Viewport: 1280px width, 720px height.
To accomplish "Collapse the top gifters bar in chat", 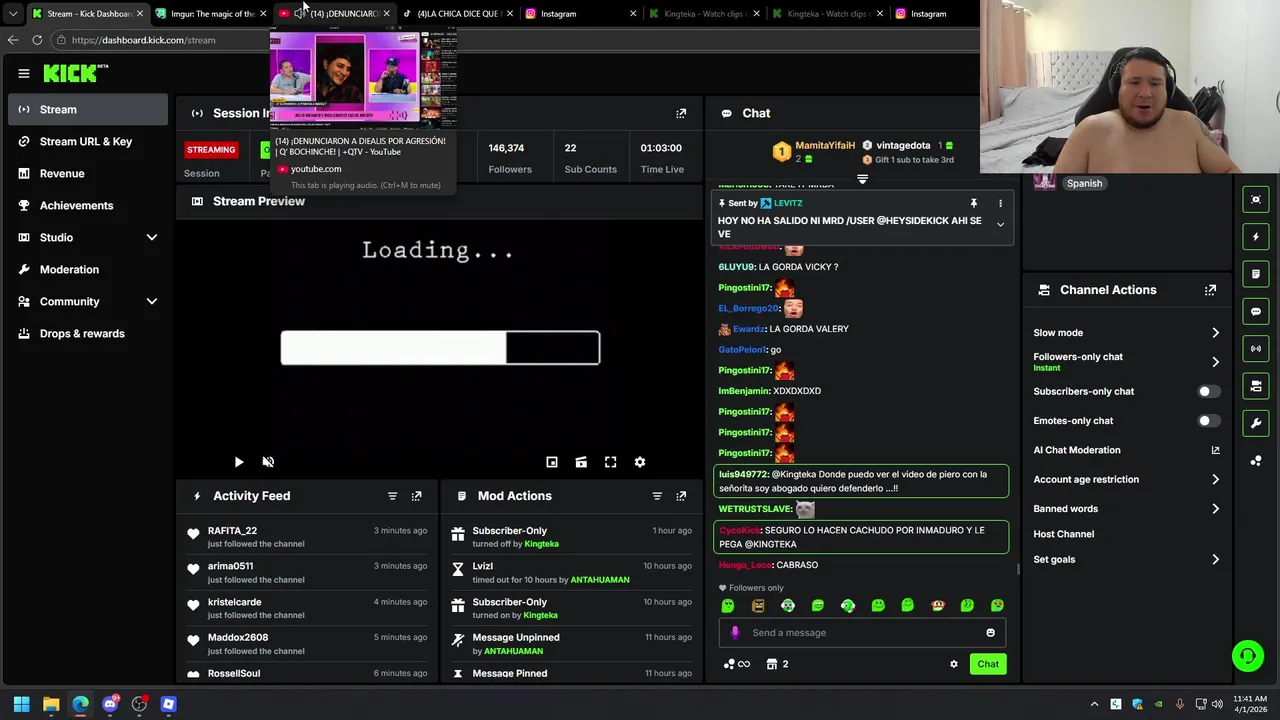I will tap(862, 179).
